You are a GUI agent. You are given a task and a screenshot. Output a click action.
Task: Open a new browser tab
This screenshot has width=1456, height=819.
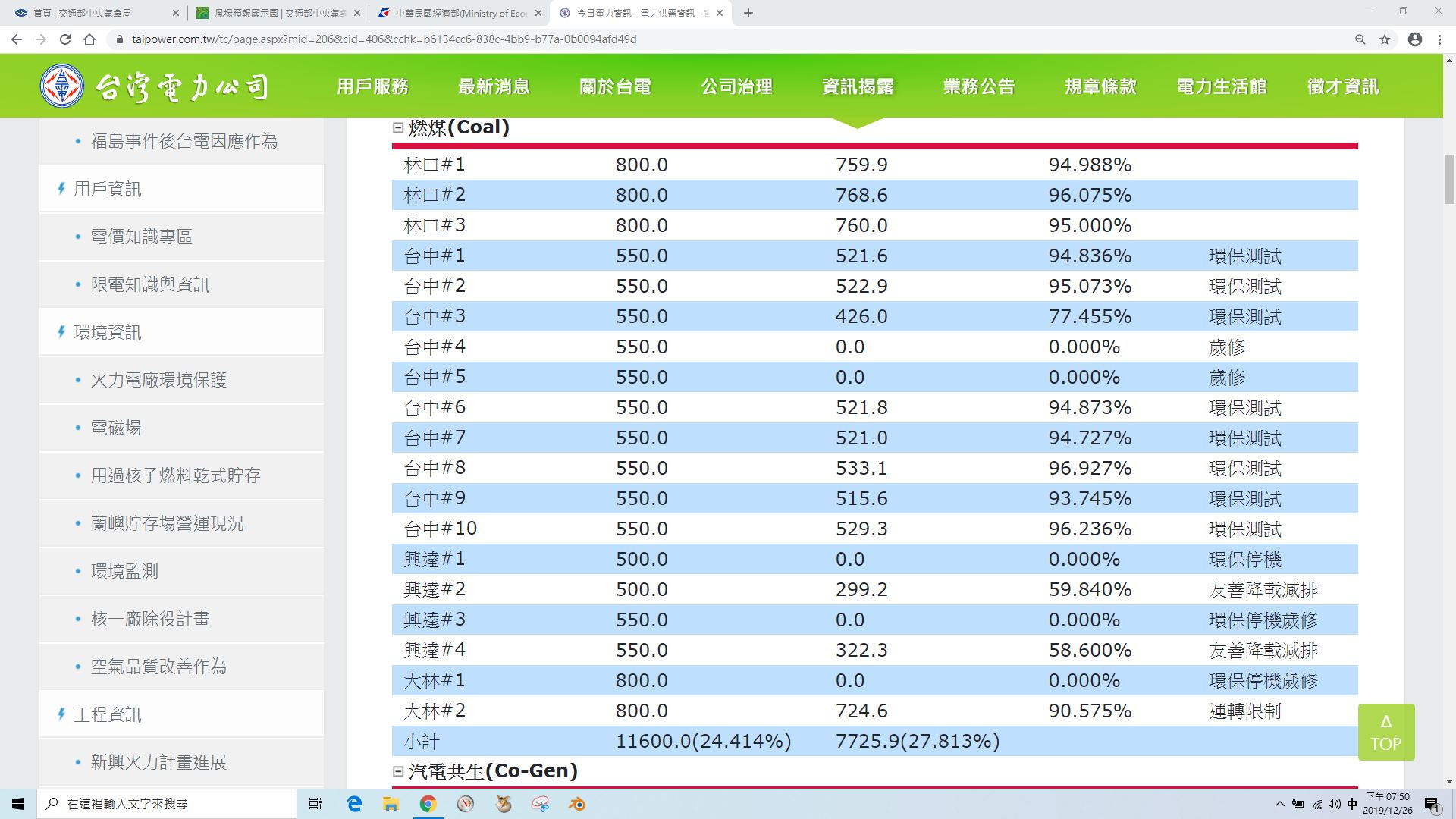point(748,13)
